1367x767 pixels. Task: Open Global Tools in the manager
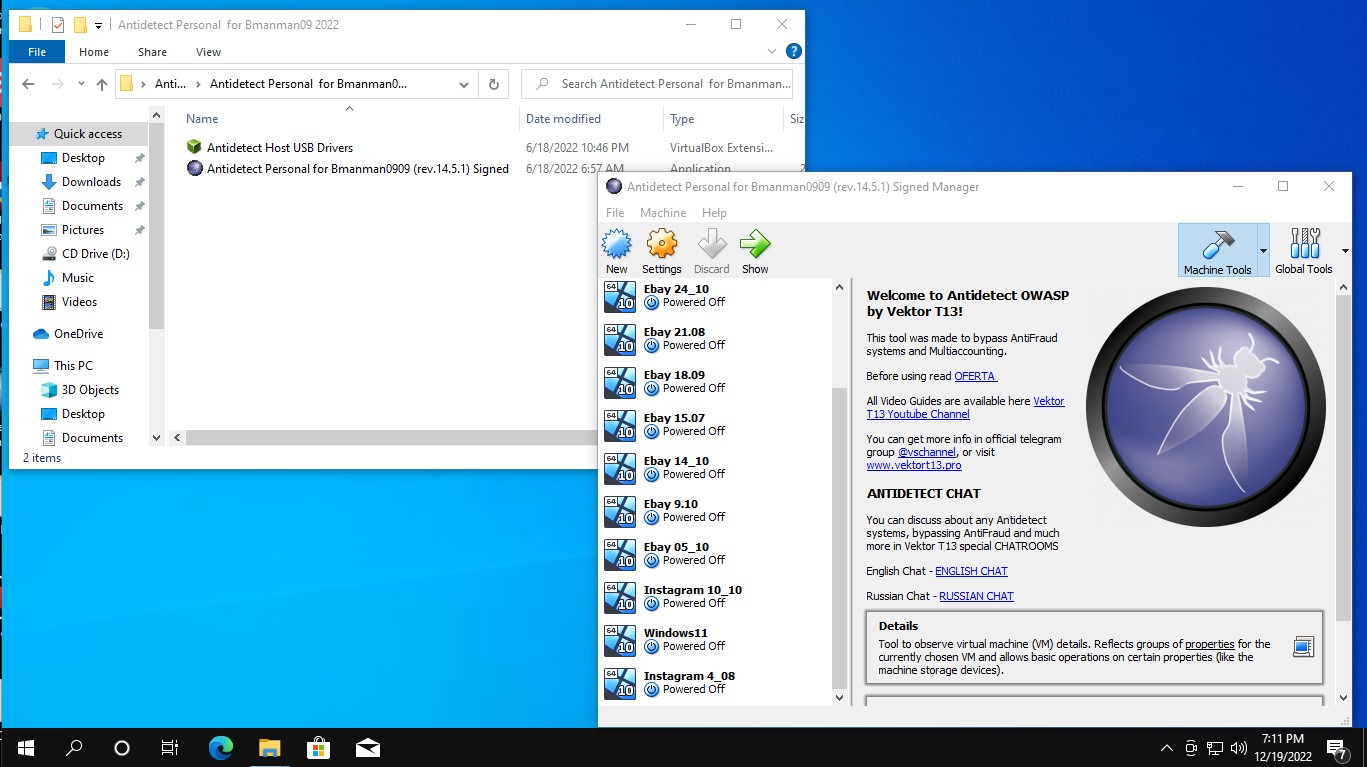(x=1303, y=249)
